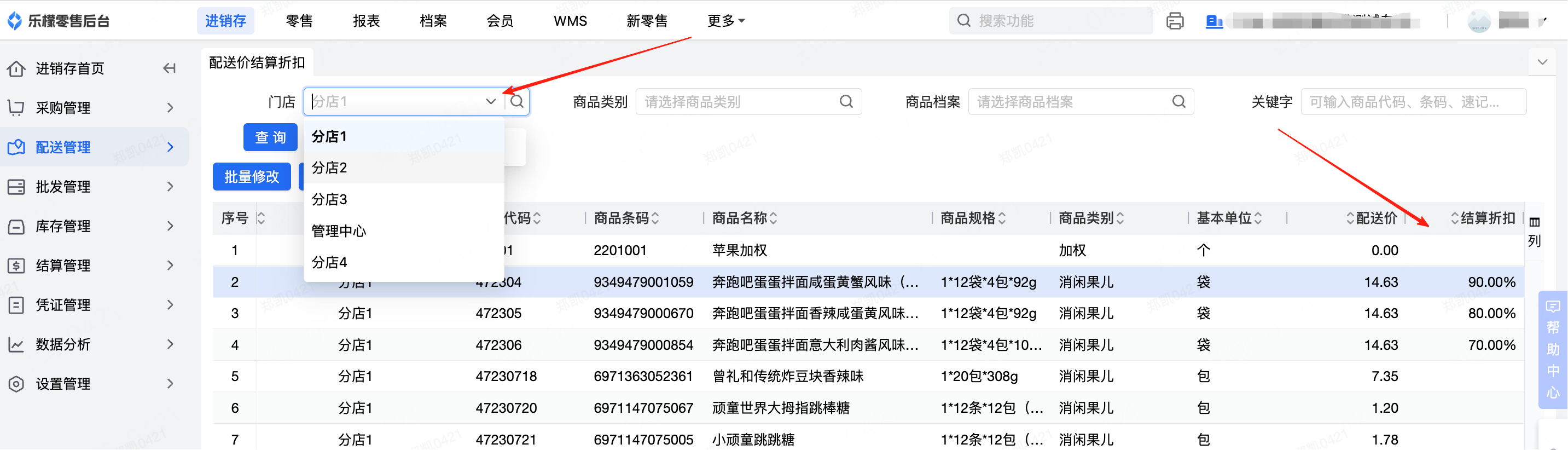The image size is (1568, 450).
Task: Click the 批发管理 icon
Action: tap(16, 186)
